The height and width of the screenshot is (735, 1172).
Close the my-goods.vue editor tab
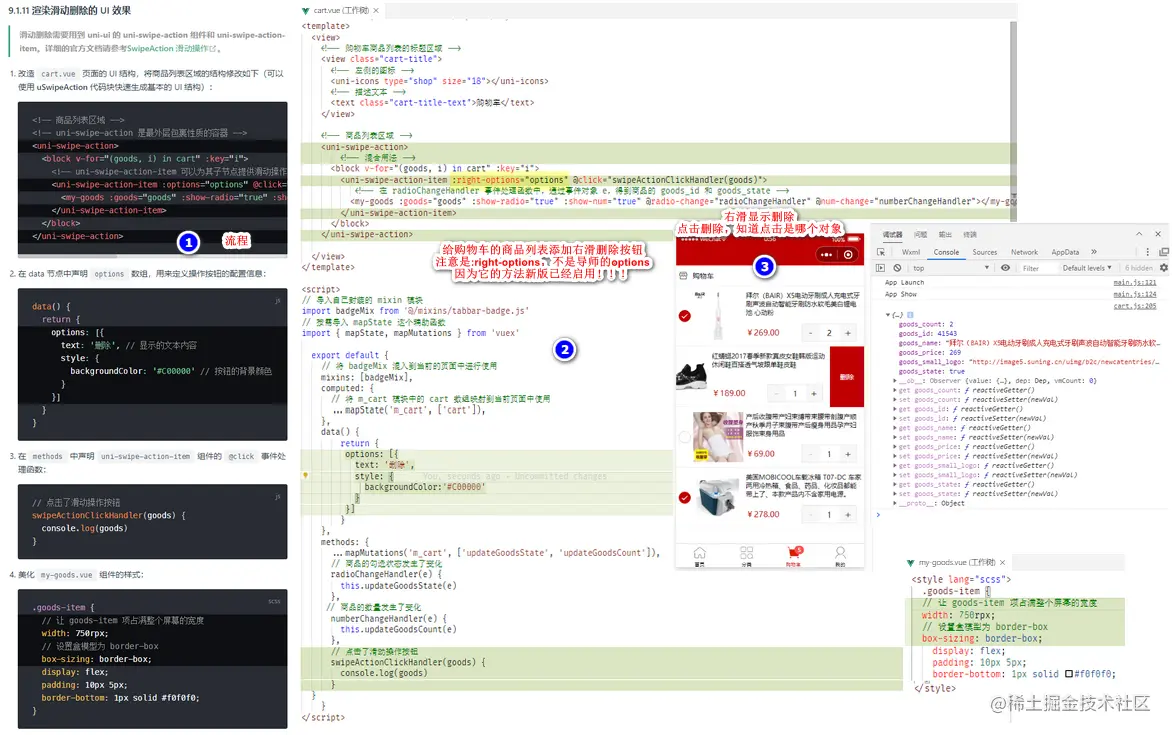(x=1002, y=562)
